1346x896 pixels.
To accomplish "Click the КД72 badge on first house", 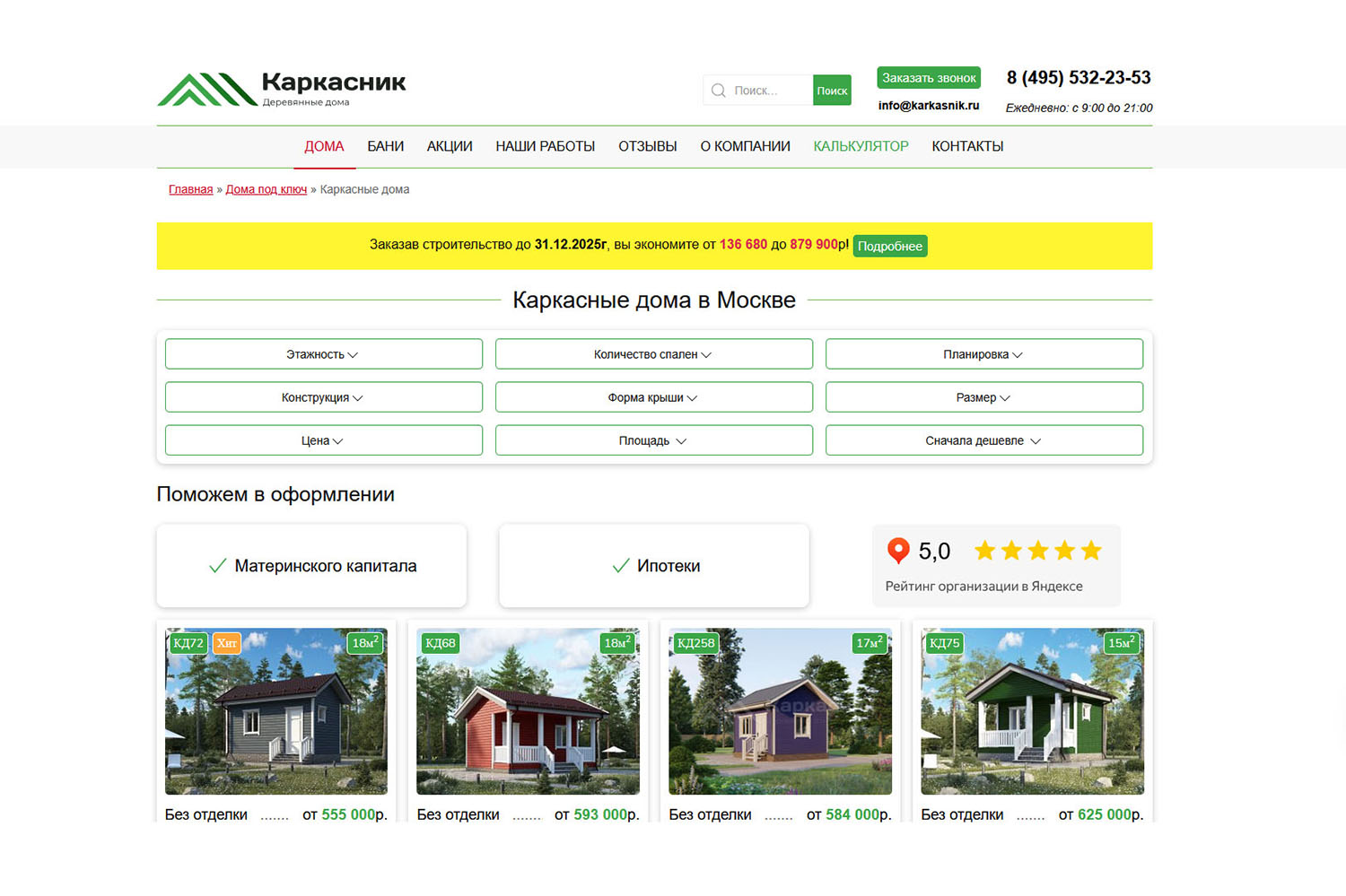I will (x=188, y=643).
